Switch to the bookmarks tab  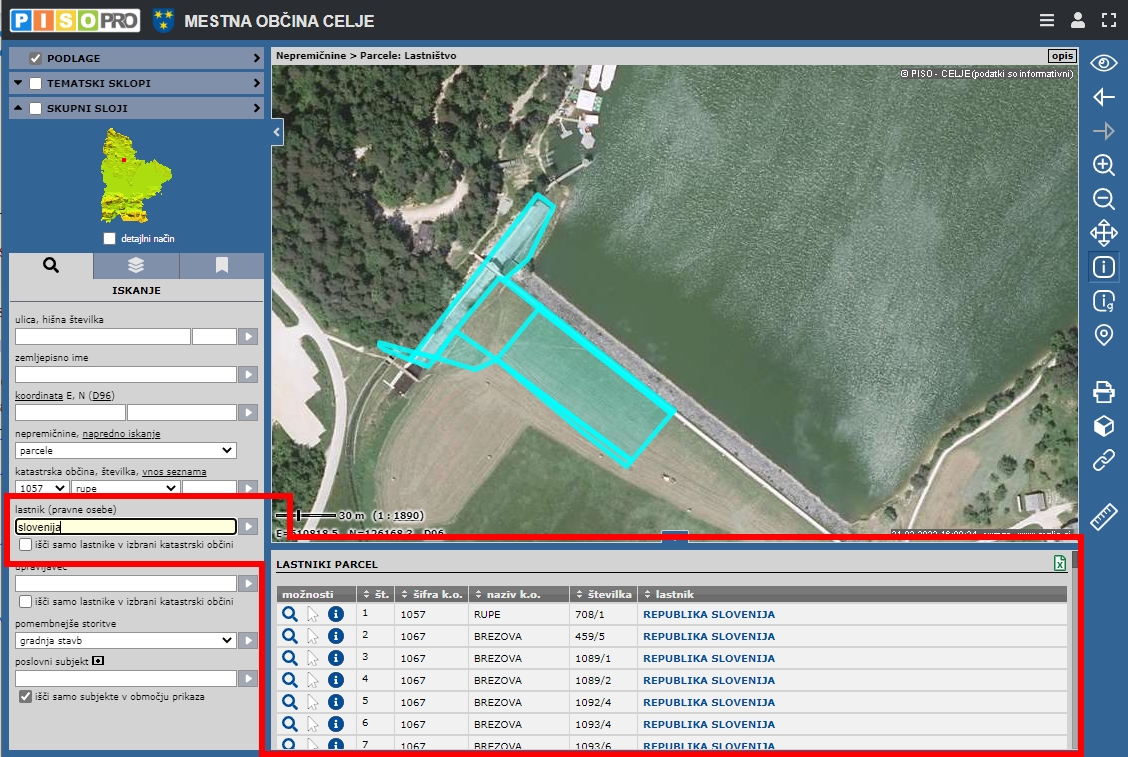pos(221,265)
